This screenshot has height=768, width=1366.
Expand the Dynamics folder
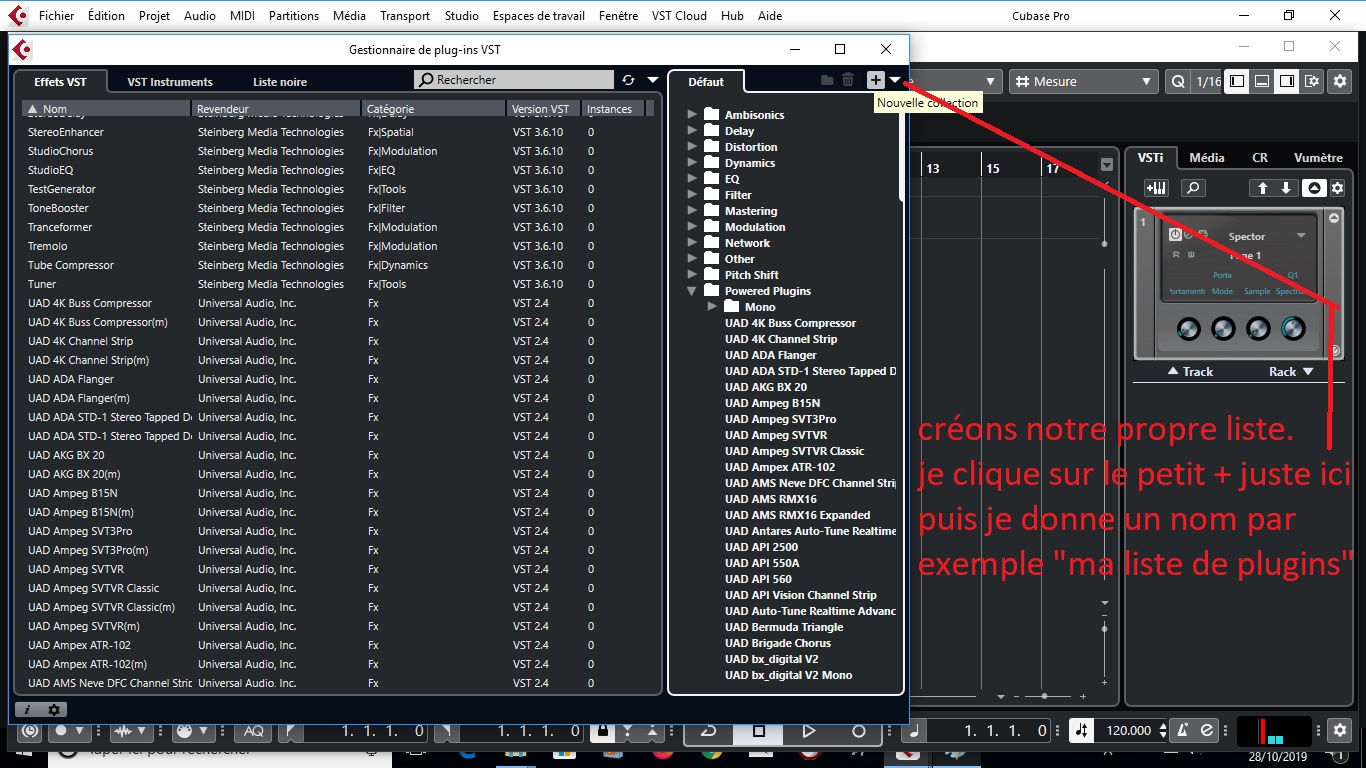click(x=692, y=163)
